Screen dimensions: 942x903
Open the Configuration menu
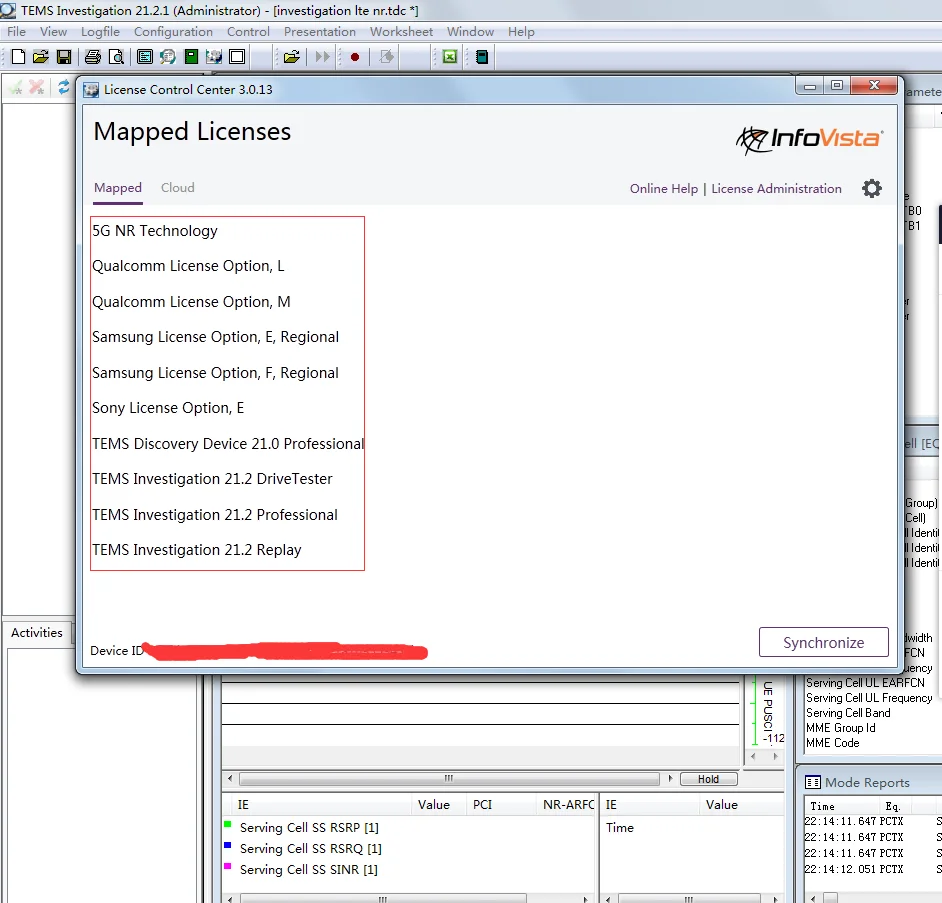pyautogui.click(x=173, y=32)
